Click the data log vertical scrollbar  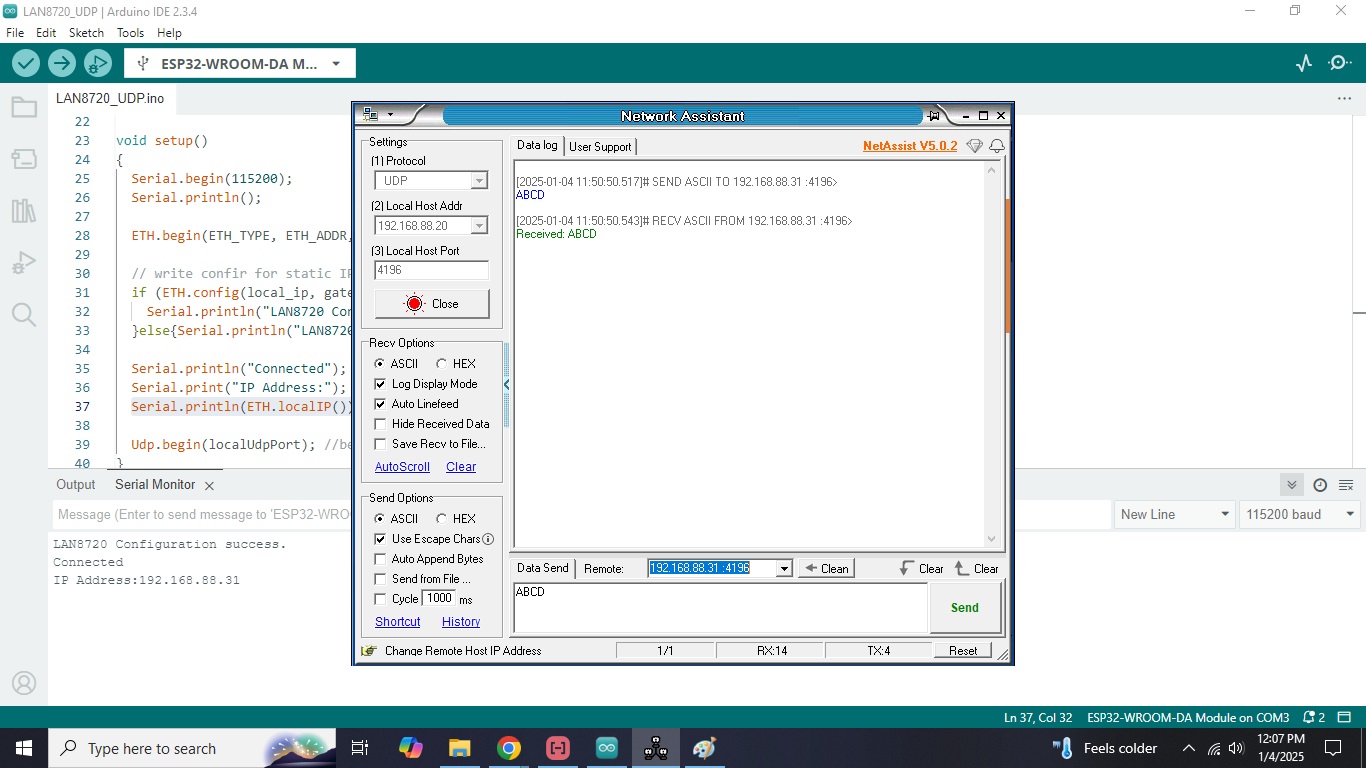pyautogui.click(x=992, y=350)
